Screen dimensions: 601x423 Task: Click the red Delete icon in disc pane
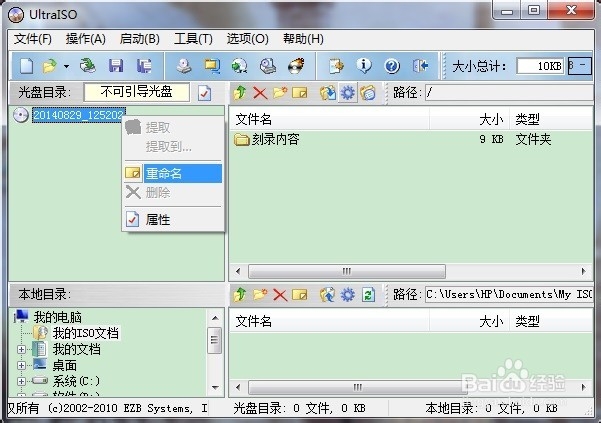pos(260,93)
